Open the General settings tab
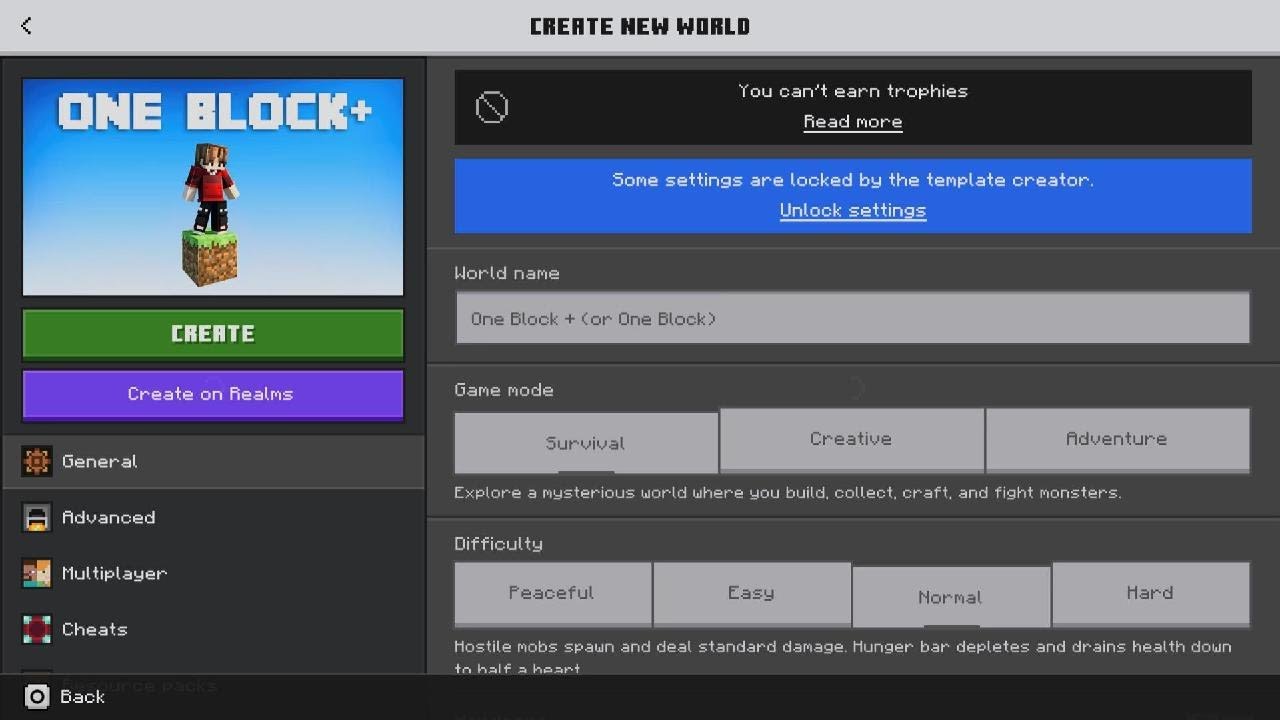 point(214,461)
